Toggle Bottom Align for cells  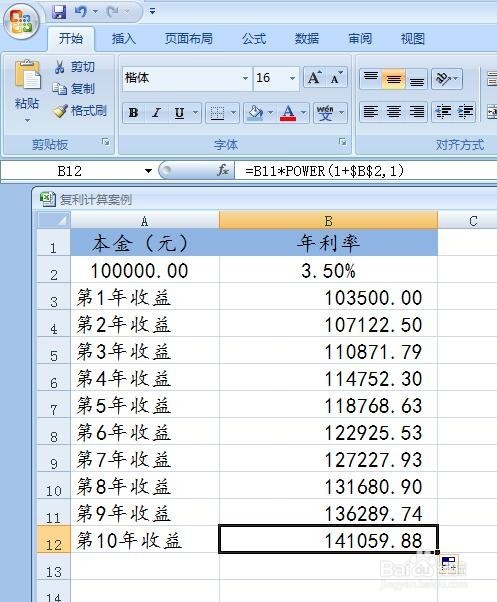417,78
